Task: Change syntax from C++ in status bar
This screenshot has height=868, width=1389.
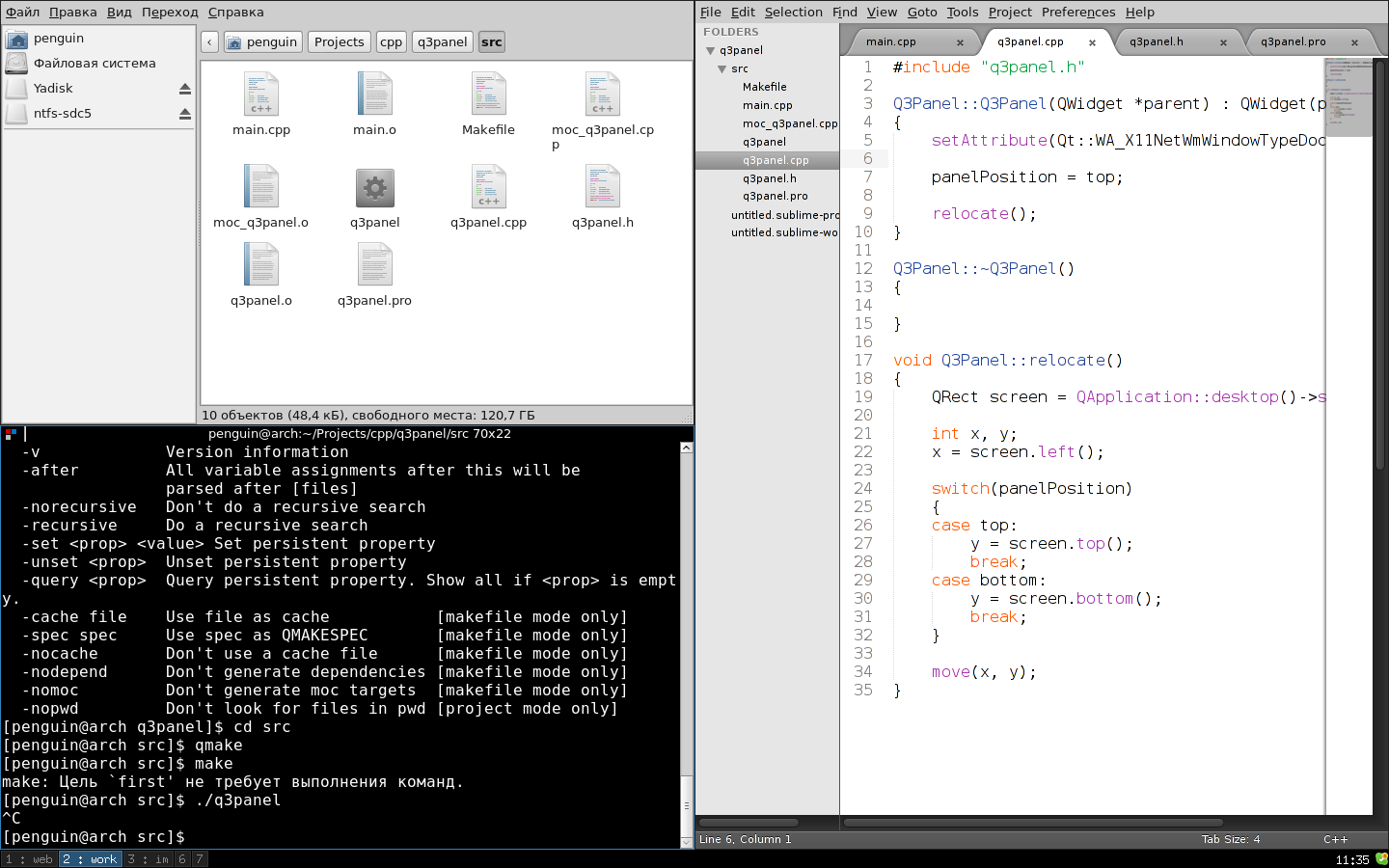Action: coord(1335,839)
